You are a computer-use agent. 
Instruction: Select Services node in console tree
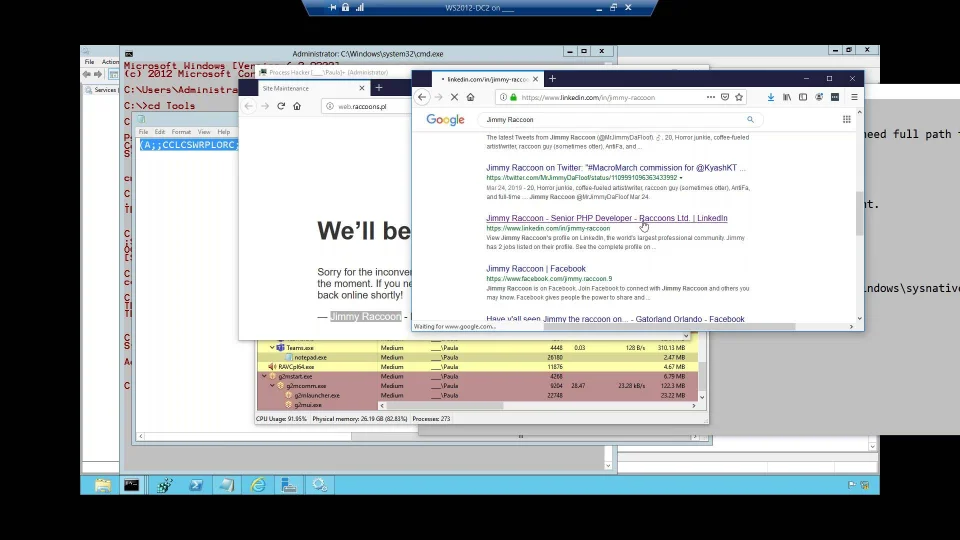pyautogui.click(x=101, y=90)
